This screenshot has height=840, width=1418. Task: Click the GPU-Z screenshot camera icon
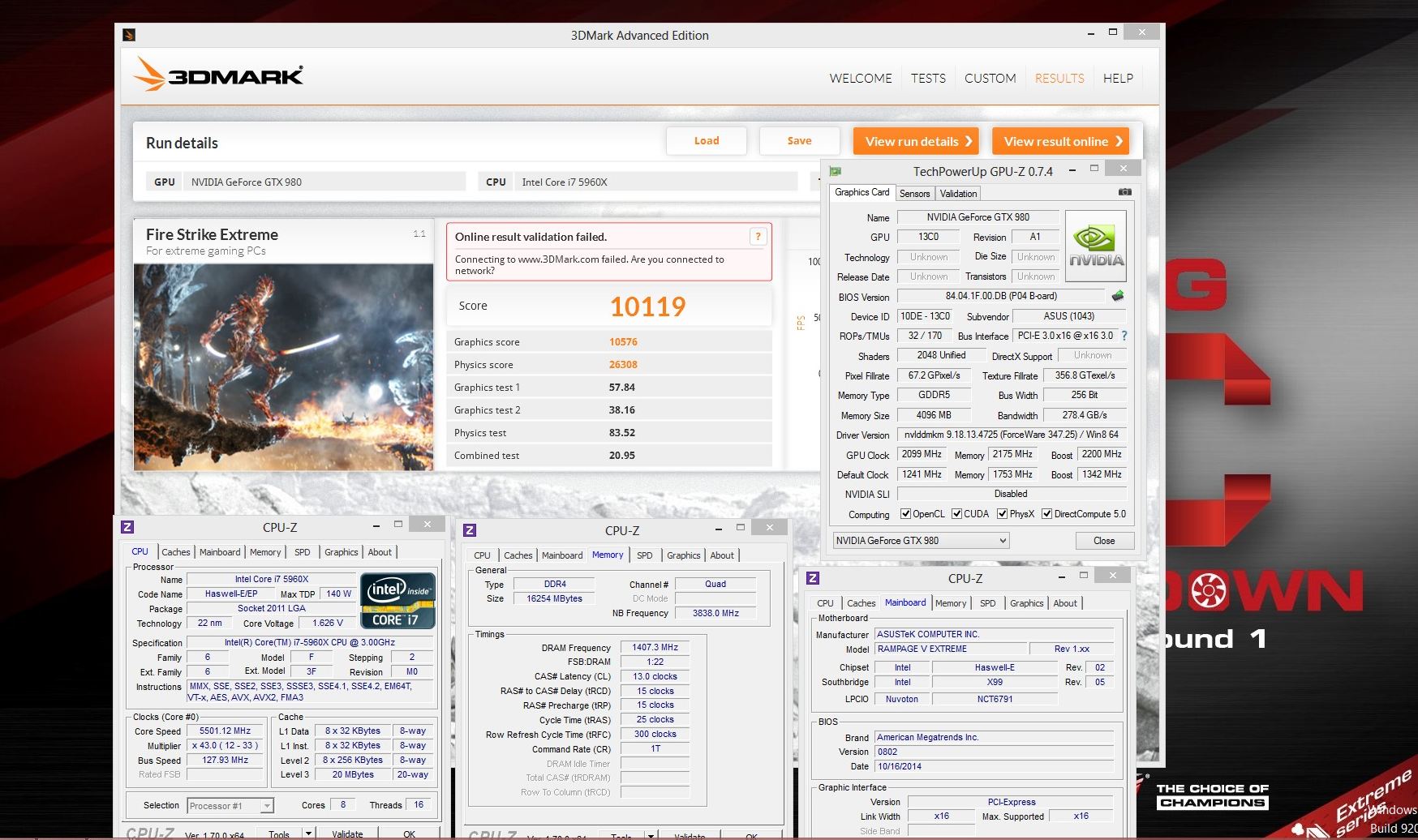(x=1125, y=192)
